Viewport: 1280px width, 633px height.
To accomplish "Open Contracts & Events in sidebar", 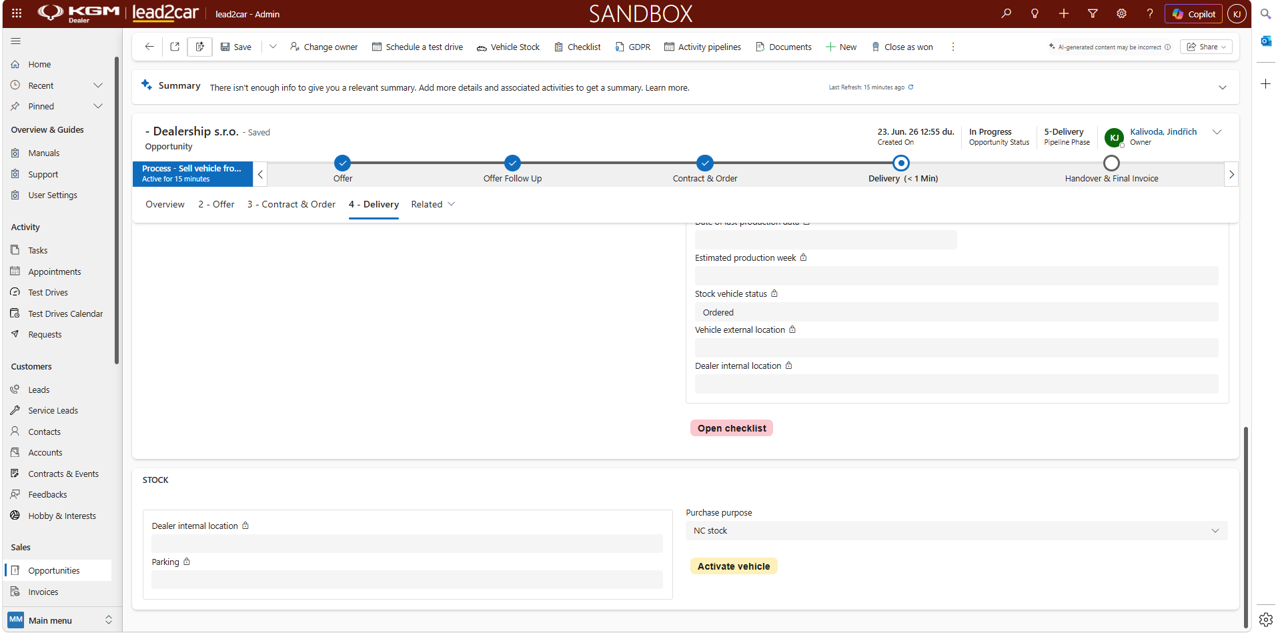I will pos(63,474).
